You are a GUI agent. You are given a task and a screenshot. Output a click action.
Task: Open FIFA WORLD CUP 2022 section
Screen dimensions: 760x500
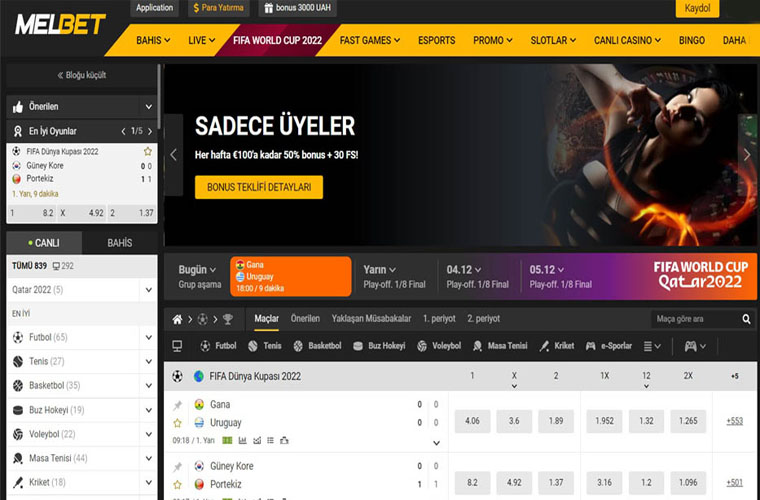tap(277, 41)
